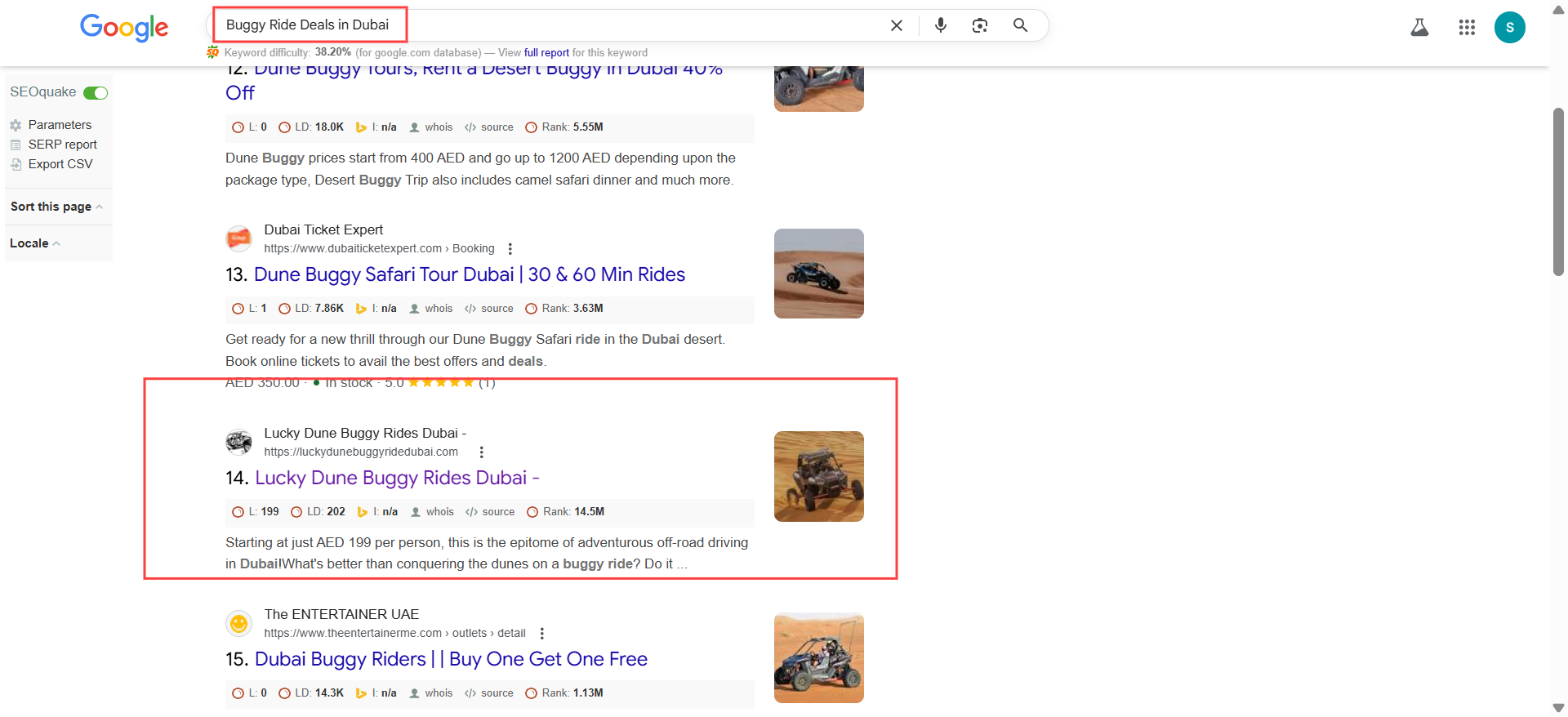1568x717 pixels.
Task: Click the page vertical scrollbar thumb
Action: point(1558,192)
